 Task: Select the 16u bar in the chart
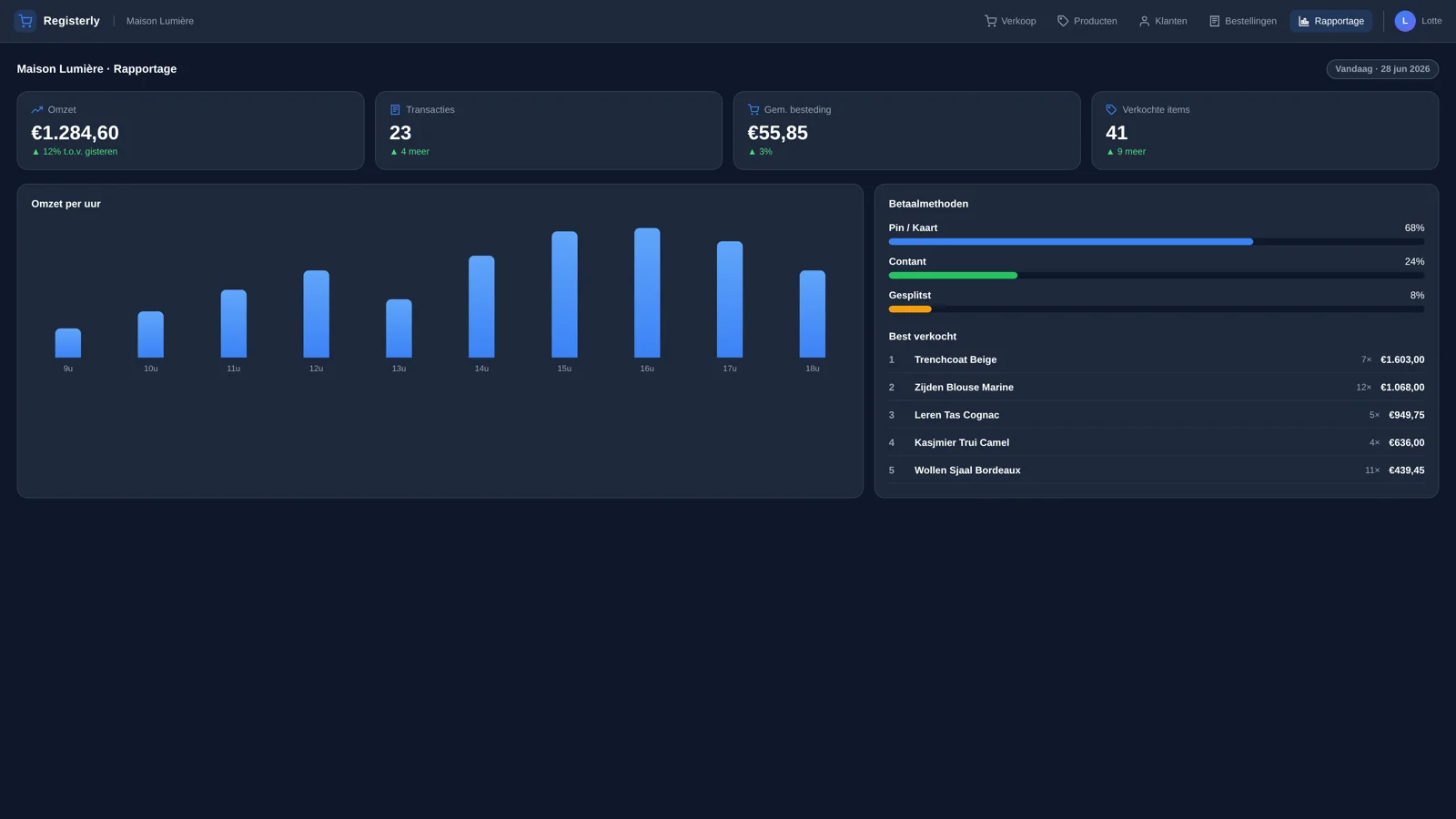647,293
